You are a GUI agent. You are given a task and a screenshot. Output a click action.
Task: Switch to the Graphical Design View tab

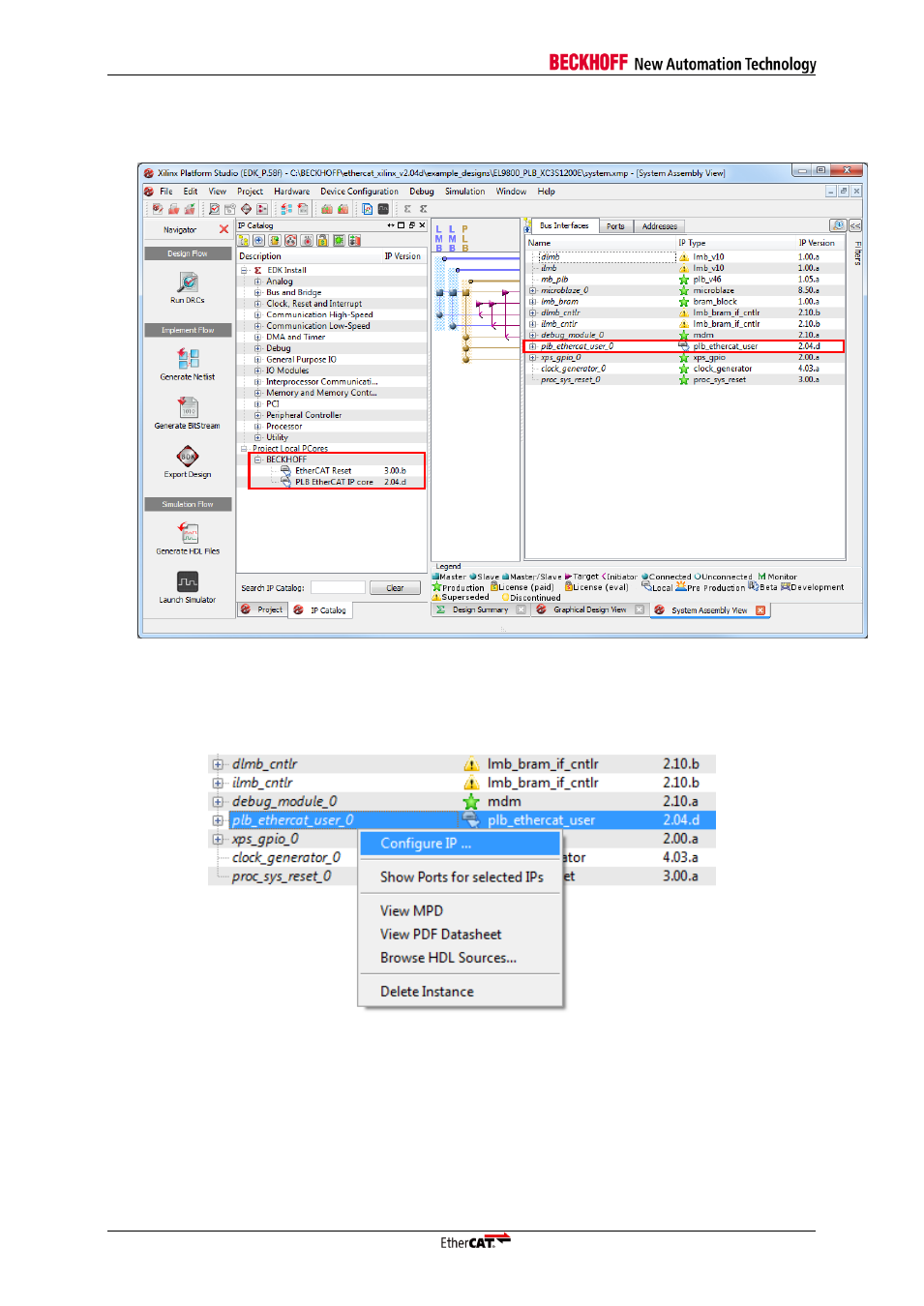tap(589, 609)
